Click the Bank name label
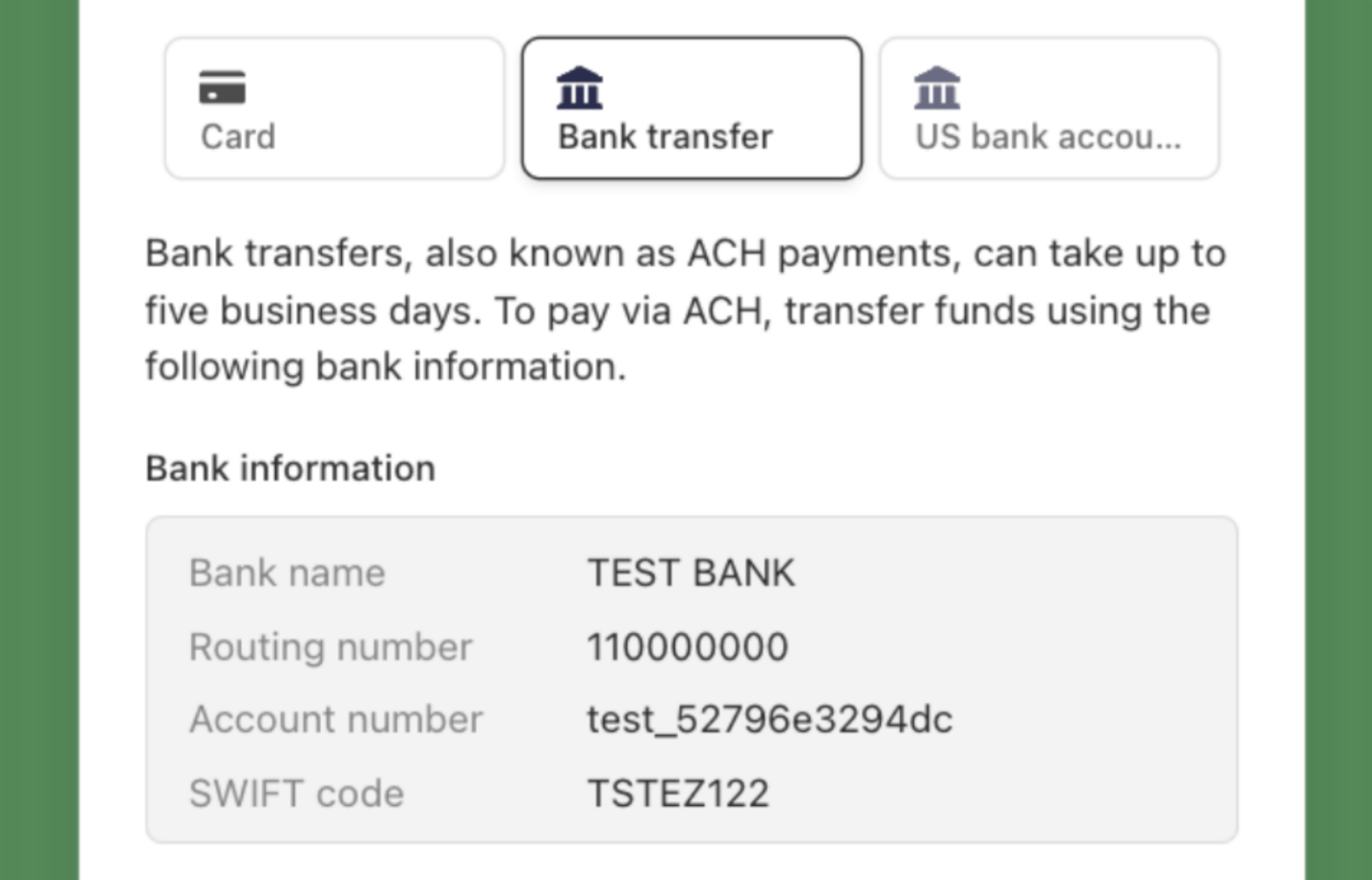Screen dimensions: 1372x880 (x=287, y=573)
